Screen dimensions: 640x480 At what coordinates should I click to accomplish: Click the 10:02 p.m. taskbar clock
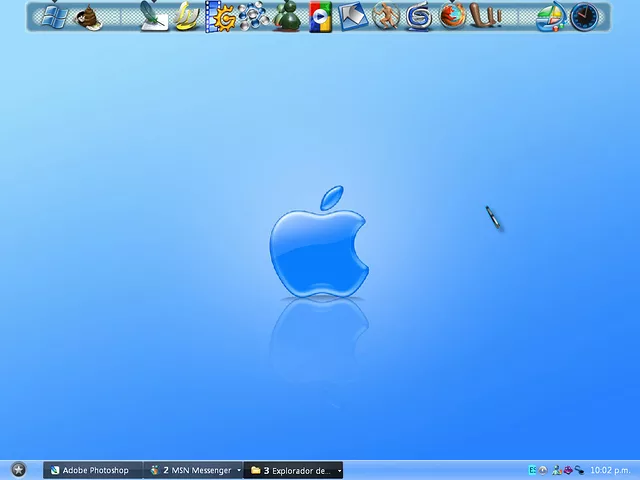click(610, 470)
